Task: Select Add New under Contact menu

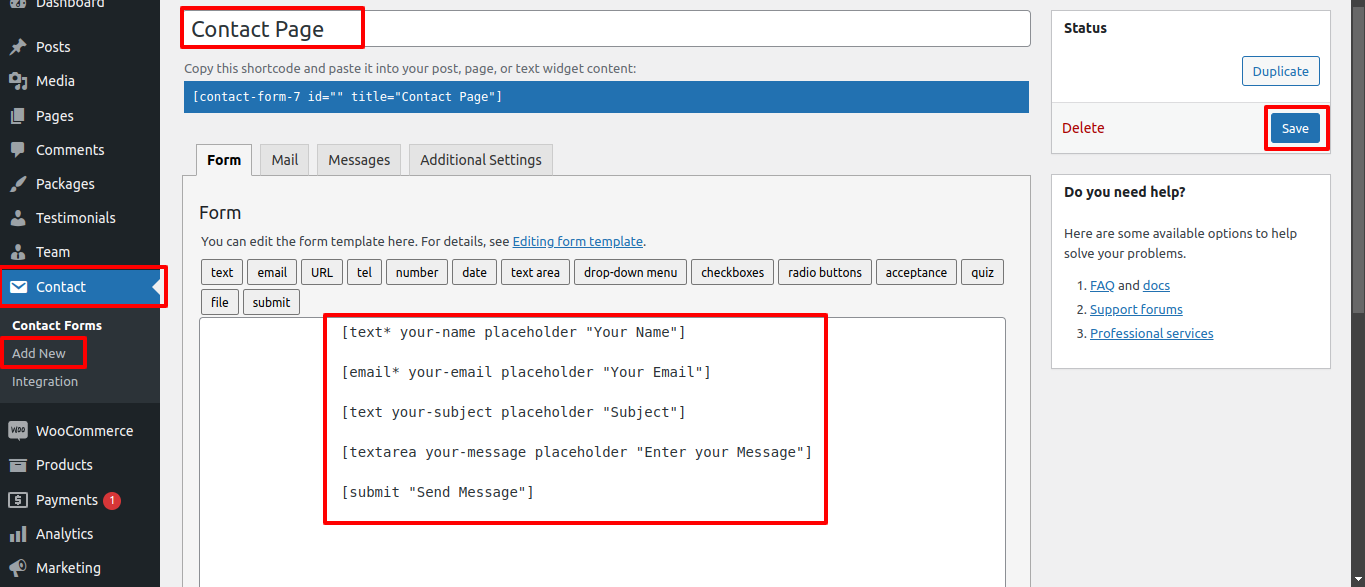Action: (39, 353)
